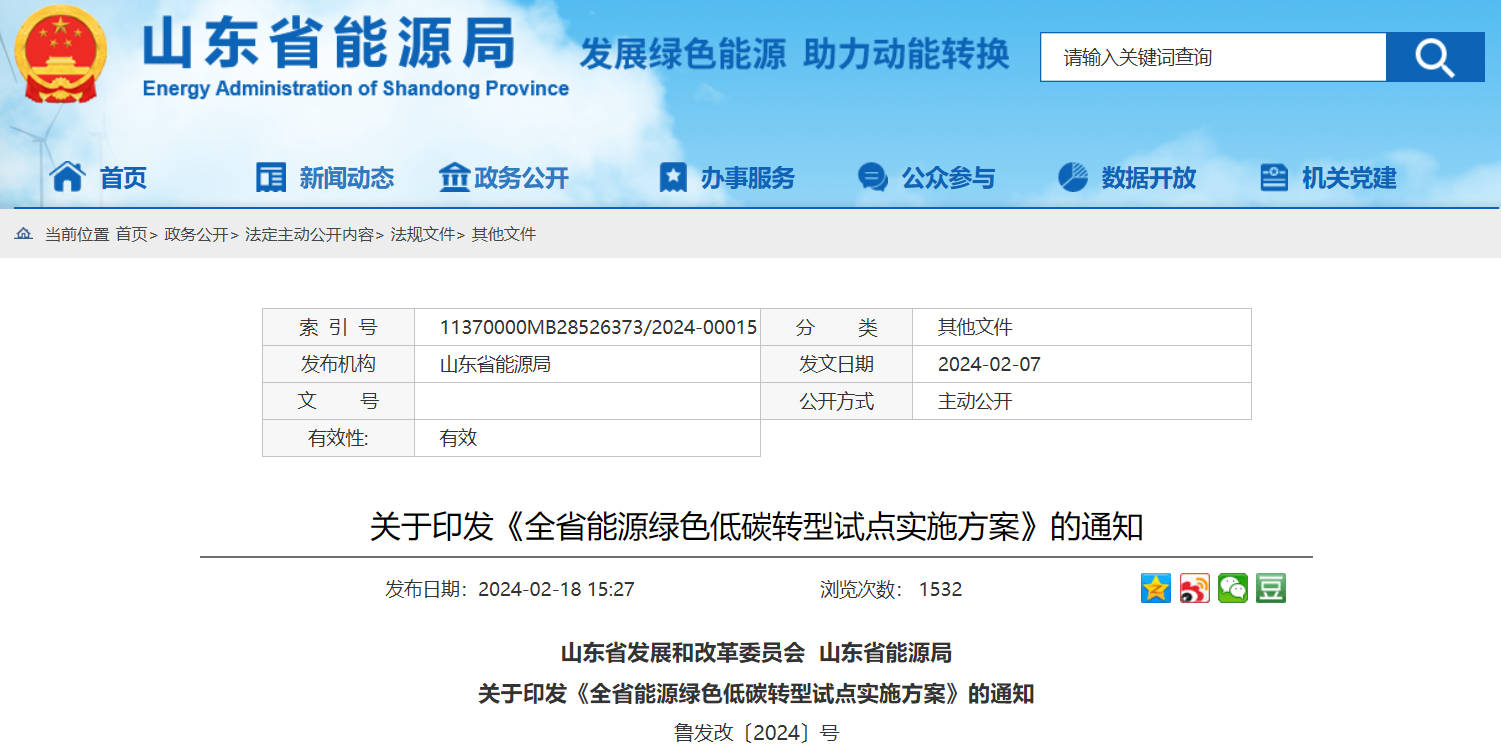The image size is (1501, 751).
Task: Click the magnifier search icon
Action: click(x=1434, y=57)
